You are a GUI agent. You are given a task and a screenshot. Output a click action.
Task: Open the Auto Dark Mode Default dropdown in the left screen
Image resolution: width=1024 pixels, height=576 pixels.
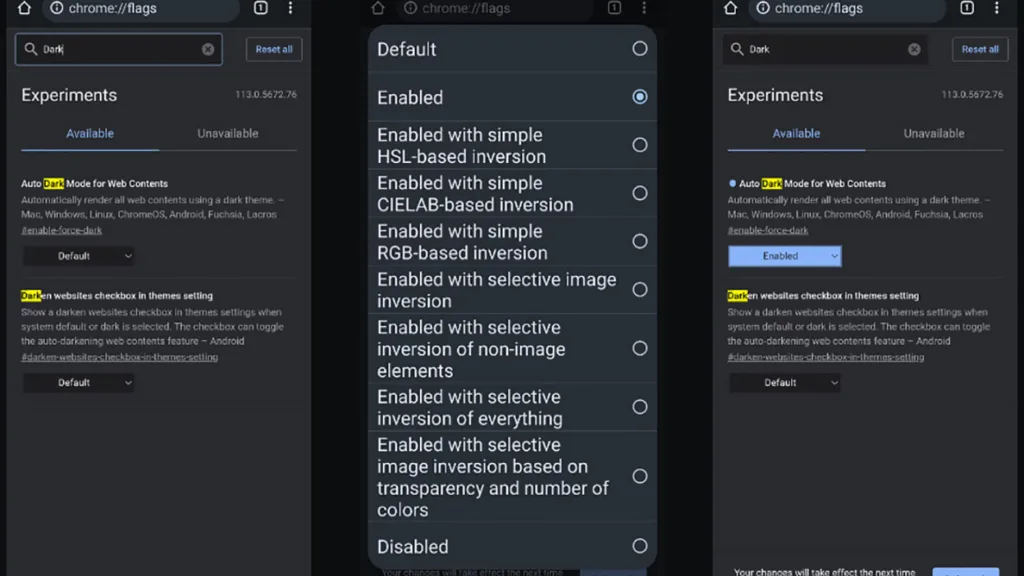[x=78, y=256]
